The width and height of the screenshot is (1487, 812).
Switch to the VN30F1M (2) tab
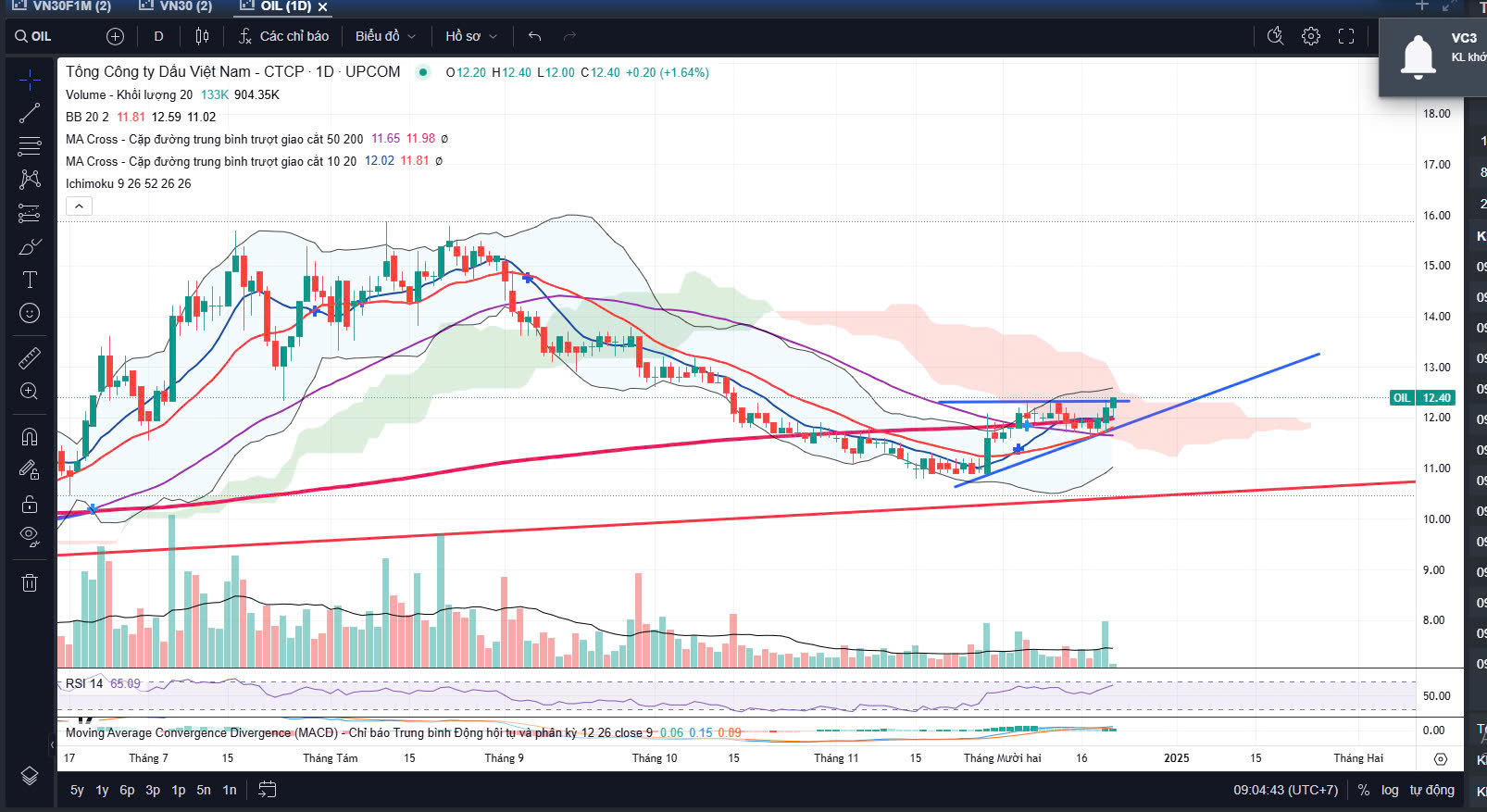(x=62, y=6)
